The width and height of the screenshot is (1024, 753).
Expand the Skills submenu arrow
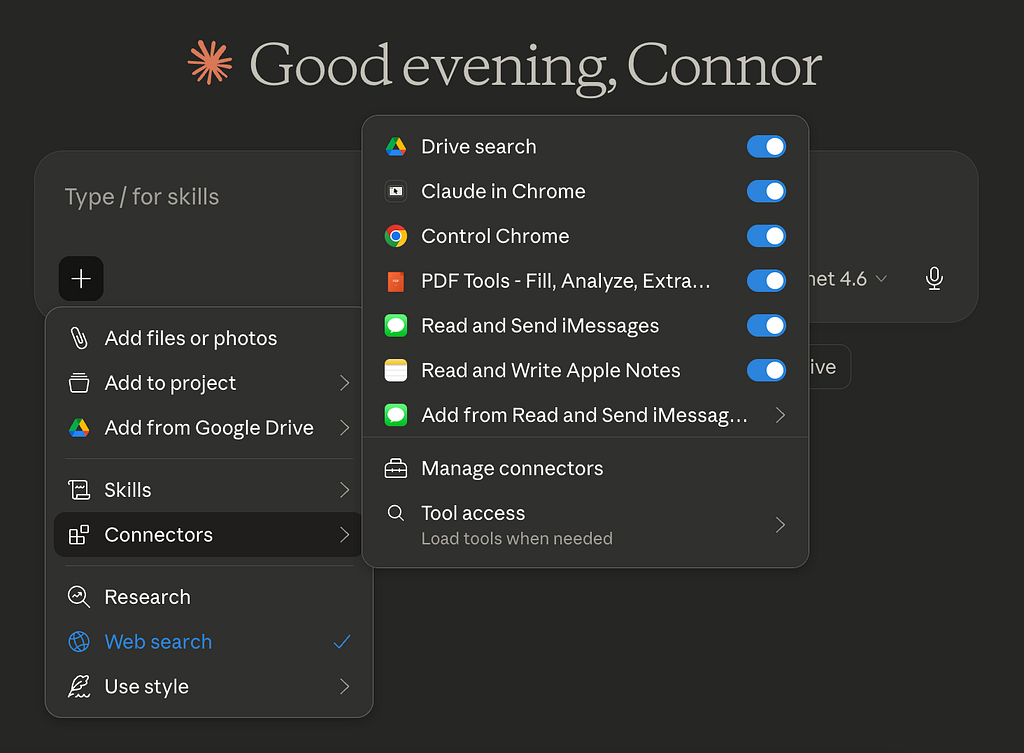pyautogui.click(x=345, y=490)
